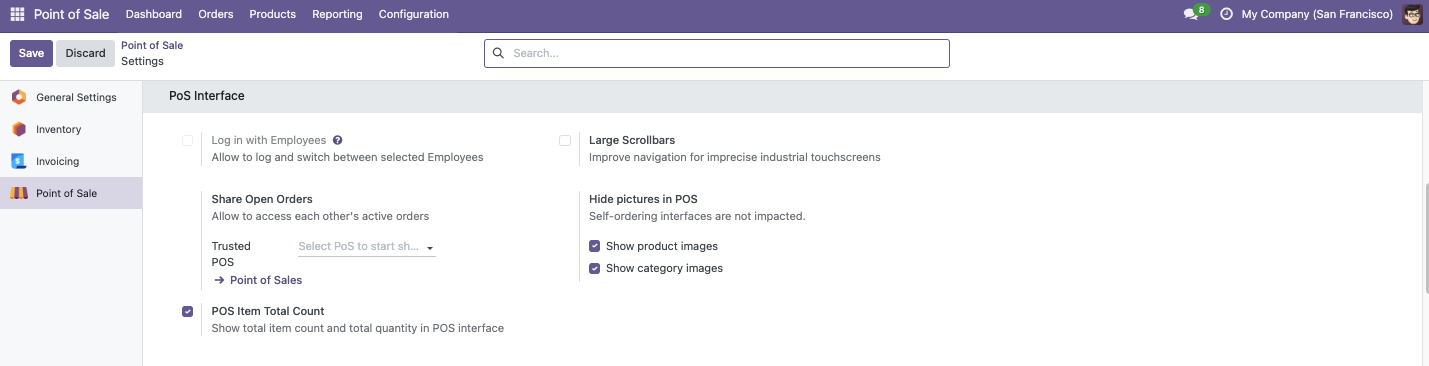Open the activities clock icon
This screenshot has height=366, width=1429.
(1226, 14)
